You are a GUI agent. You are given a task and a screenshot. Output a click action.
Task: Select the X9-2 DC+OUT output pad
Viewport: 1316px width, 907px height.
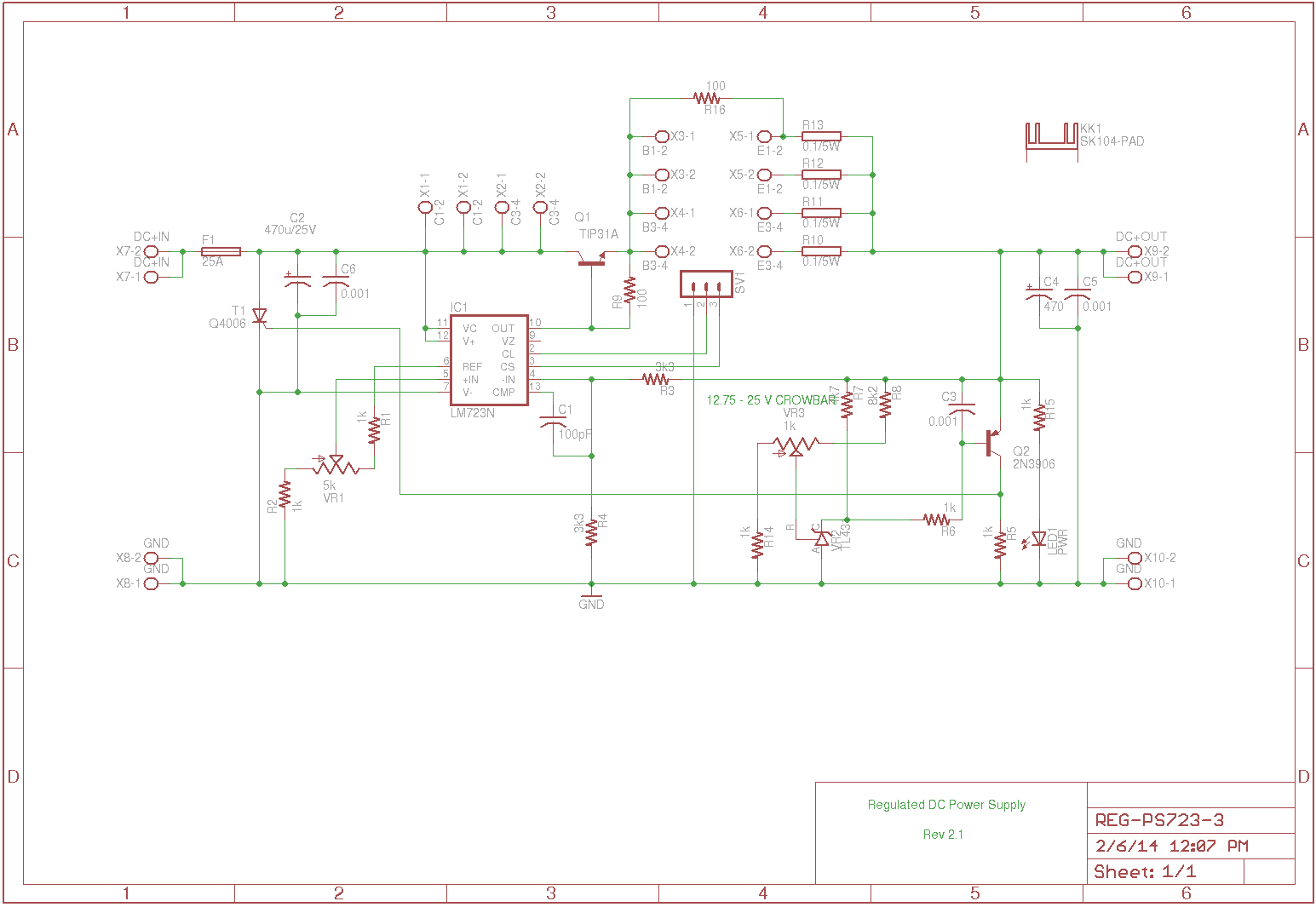[x=1134, y=251]
